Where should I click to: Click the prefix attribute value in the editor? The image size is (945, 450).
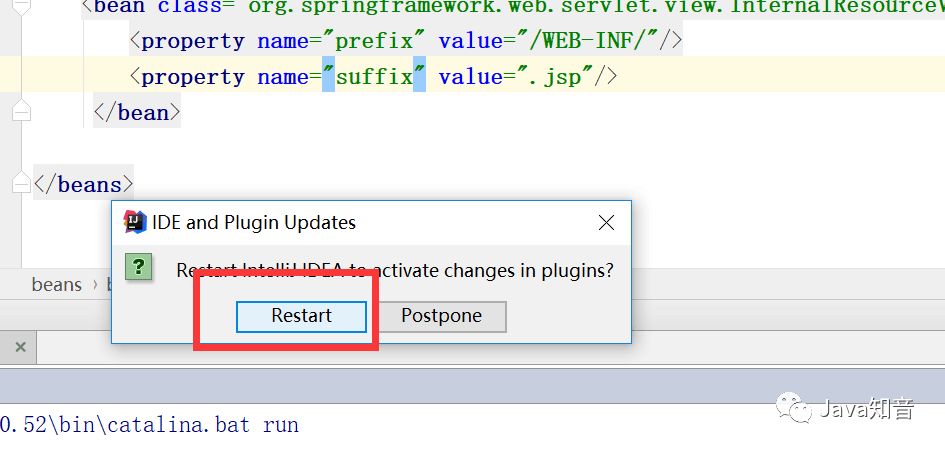point(374,40)
